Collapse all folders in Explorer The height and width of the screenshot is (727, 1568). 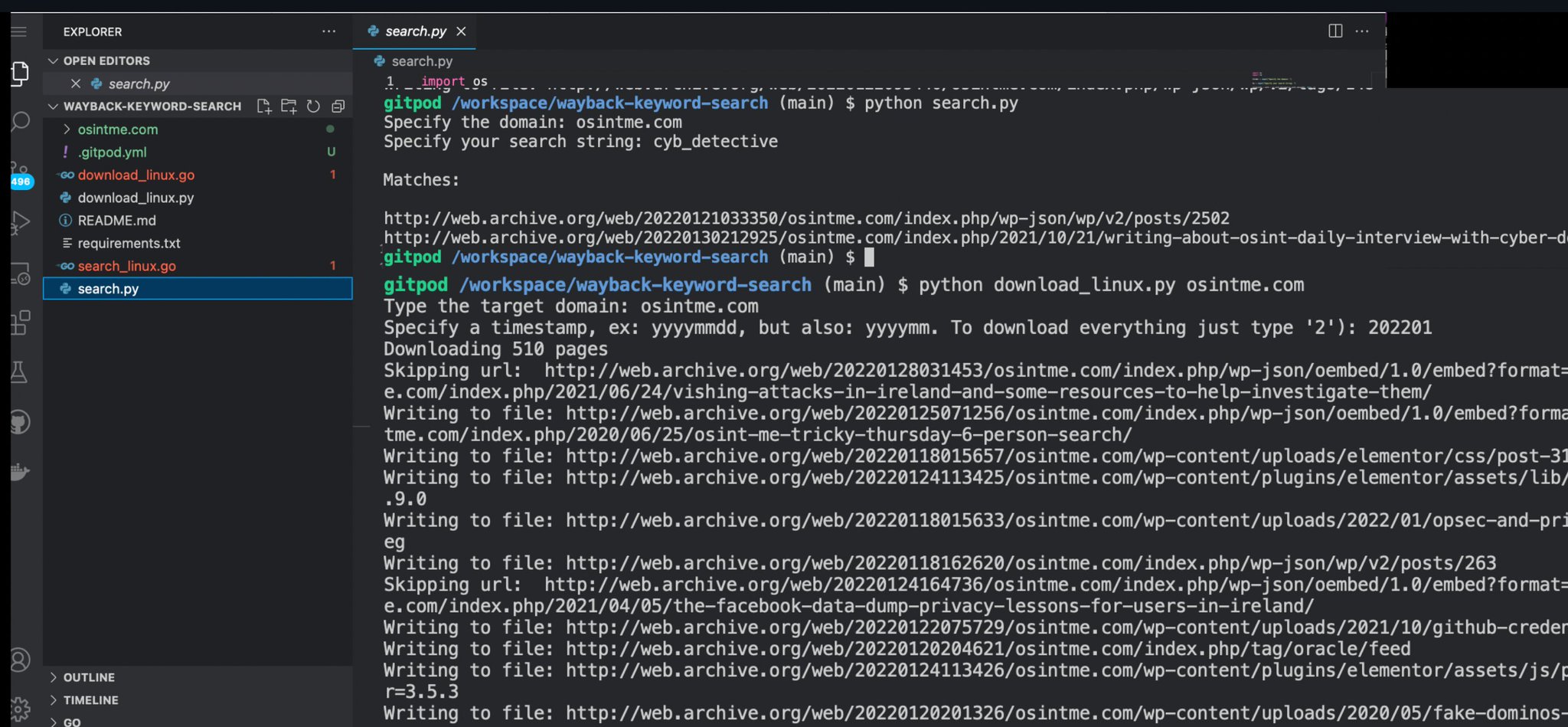click(338, 106)
